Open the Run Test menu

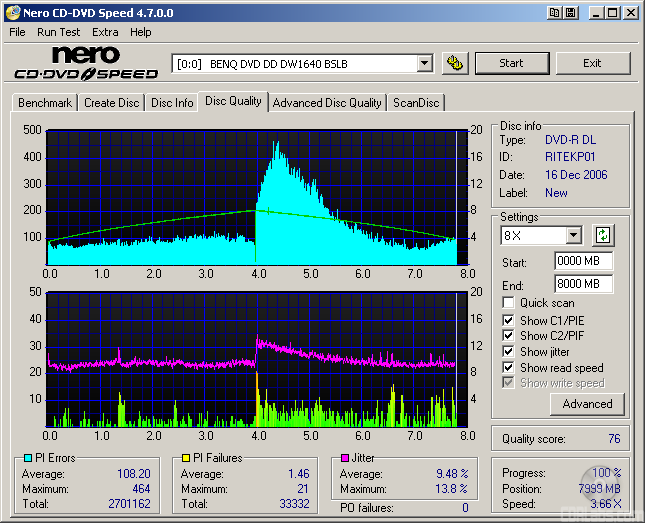point(60,32)
